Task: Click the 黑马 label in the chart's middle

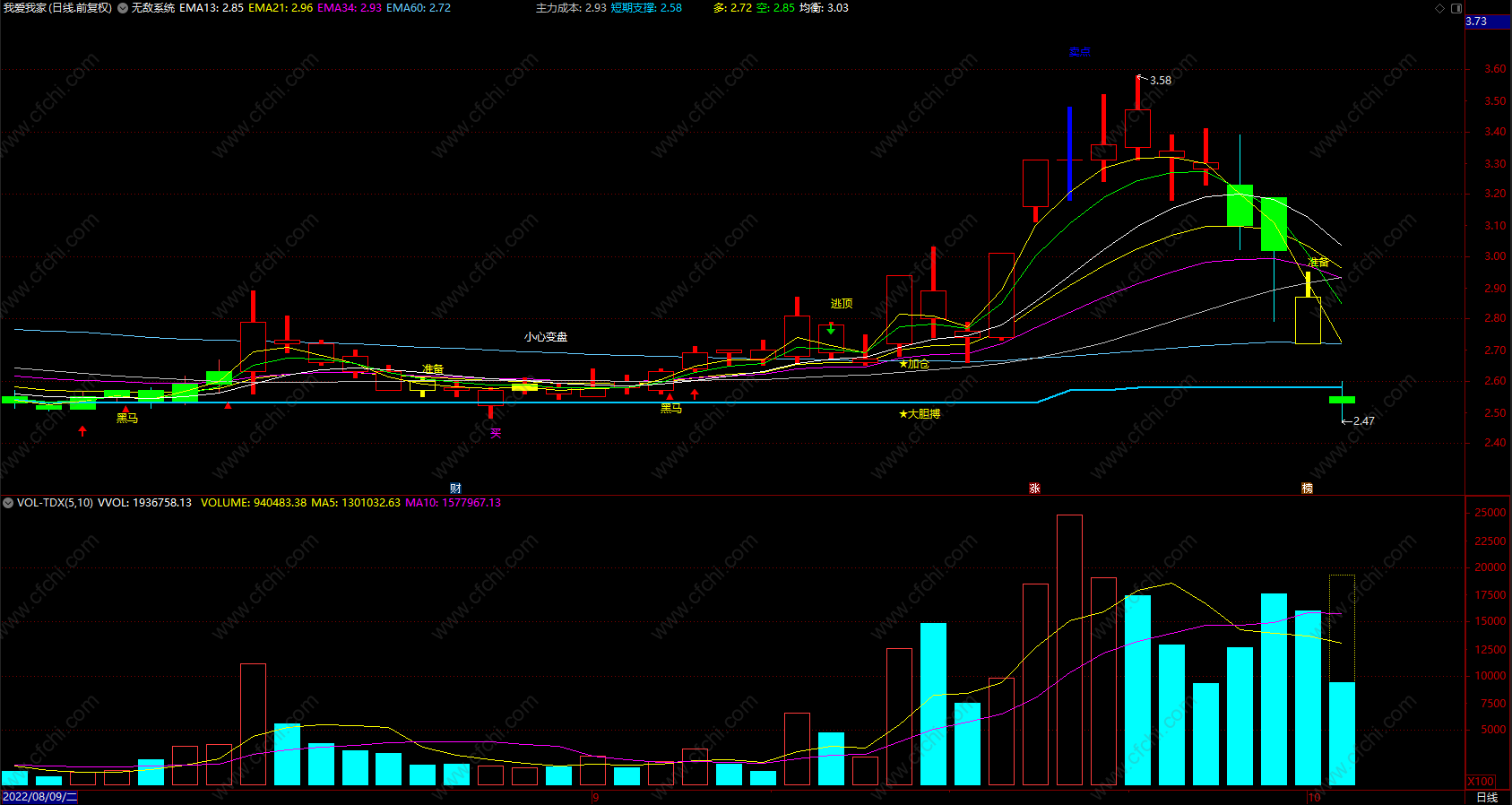Action: pos(671,409)
